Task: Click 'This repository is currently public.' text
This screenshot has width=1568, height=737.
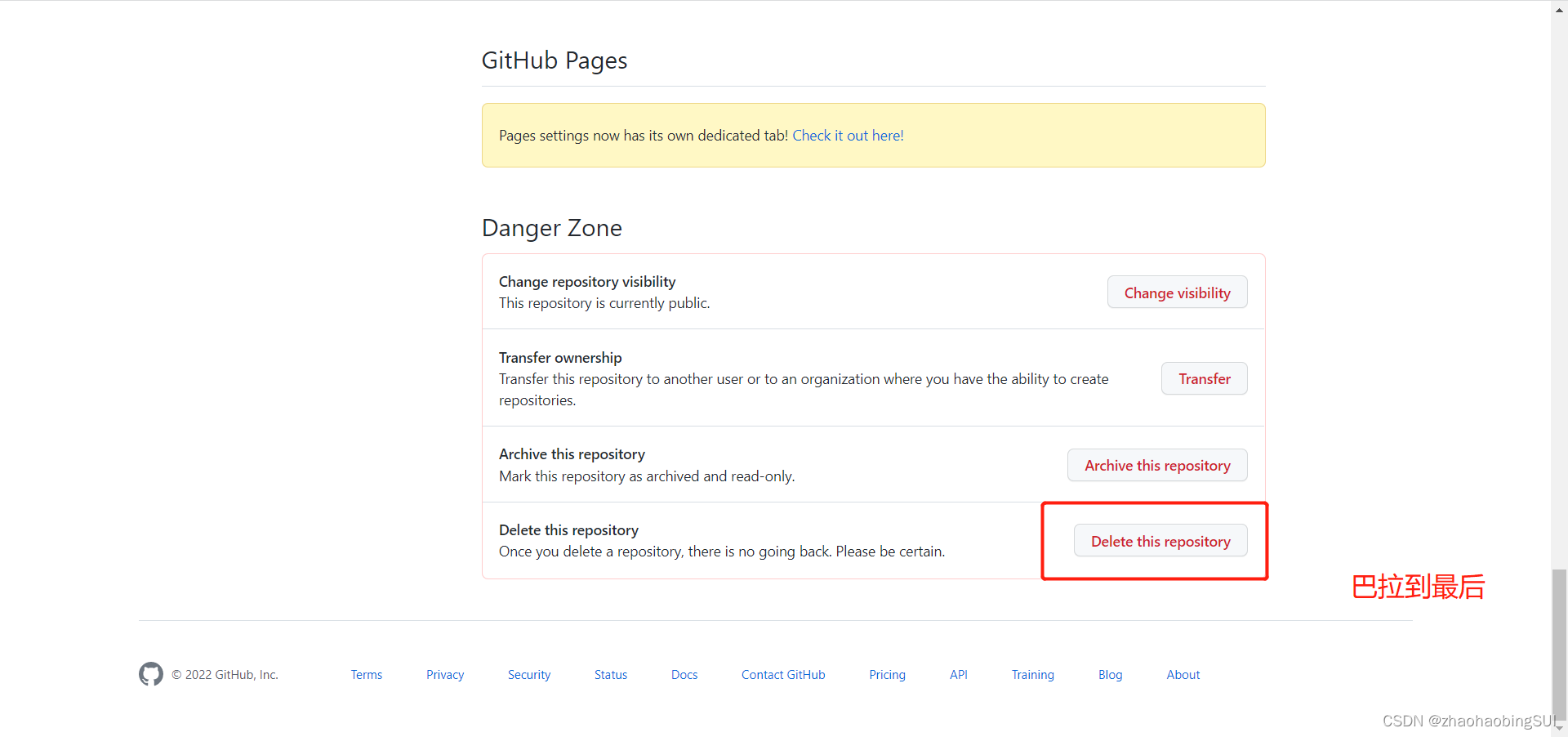Action: point(604,303)
